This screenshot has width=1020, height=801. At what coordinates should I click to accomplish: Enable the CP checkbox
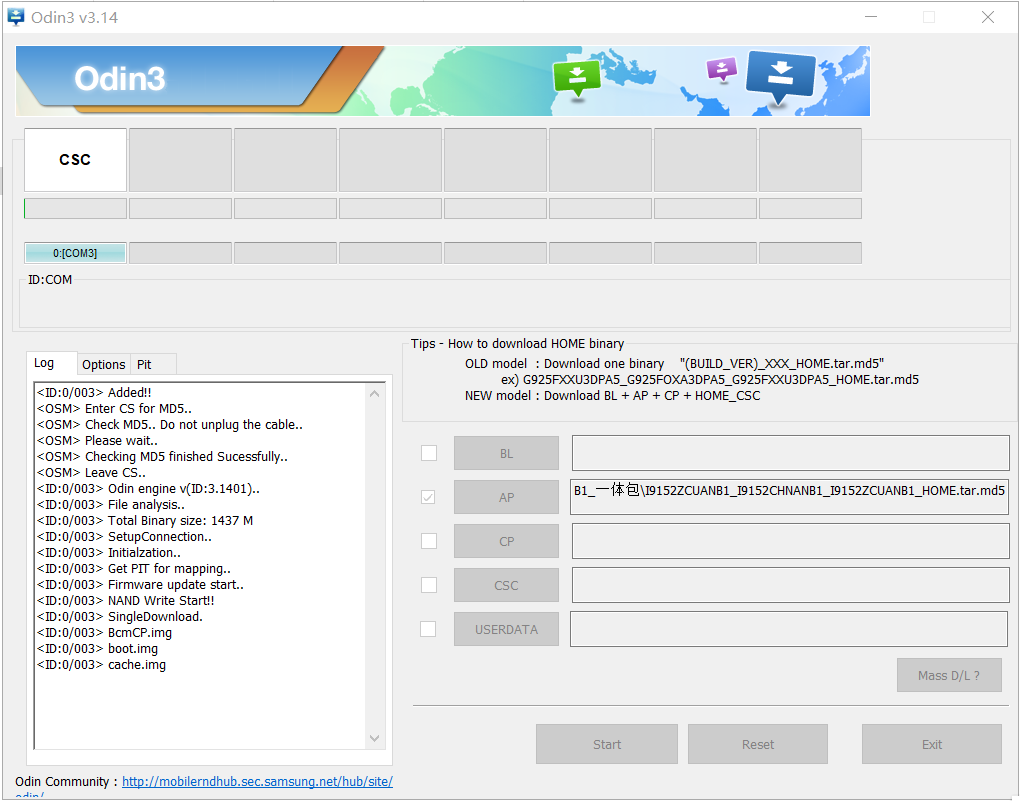point(429,541)
